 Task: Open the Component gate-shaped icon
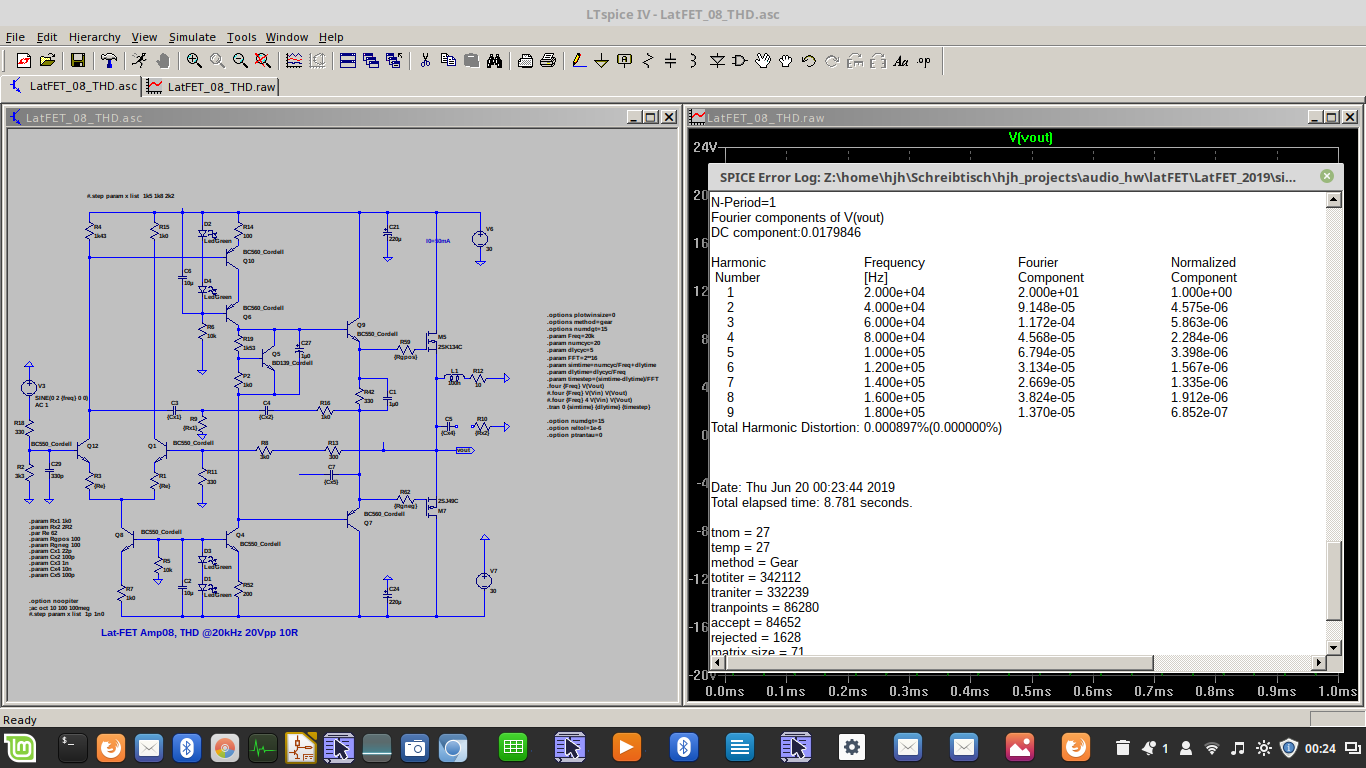(740, 61)
